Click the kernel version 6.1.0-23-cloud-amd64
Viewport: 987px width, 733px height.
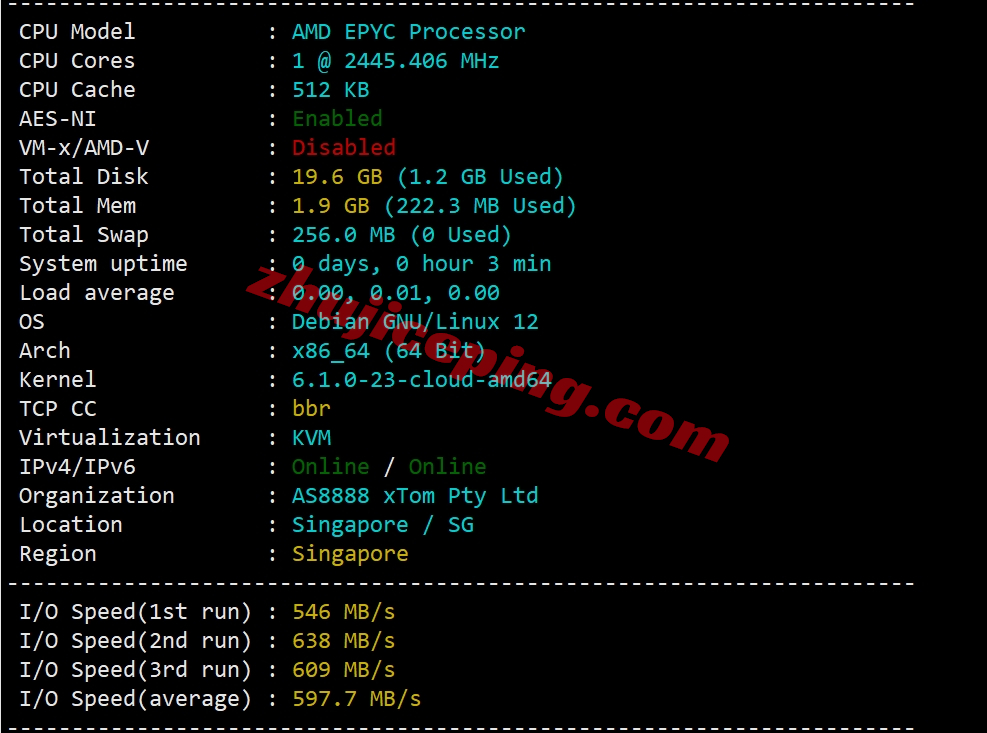(421, 379)
